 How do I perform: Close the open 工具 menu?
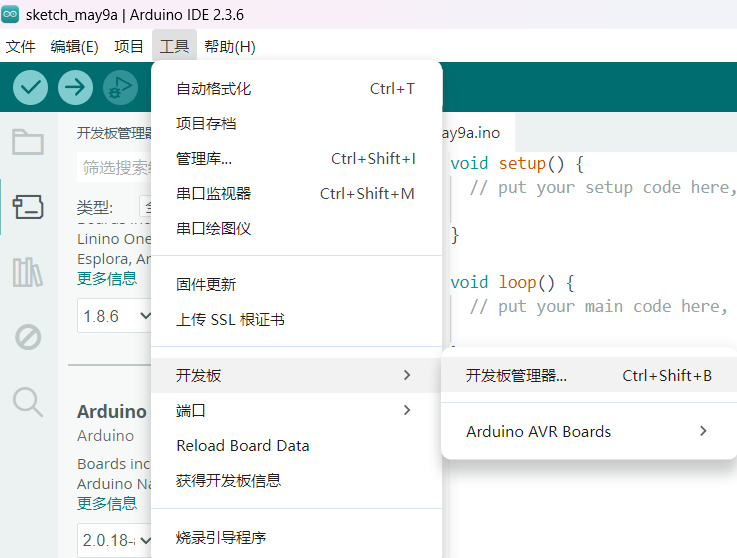click(174, 47)
